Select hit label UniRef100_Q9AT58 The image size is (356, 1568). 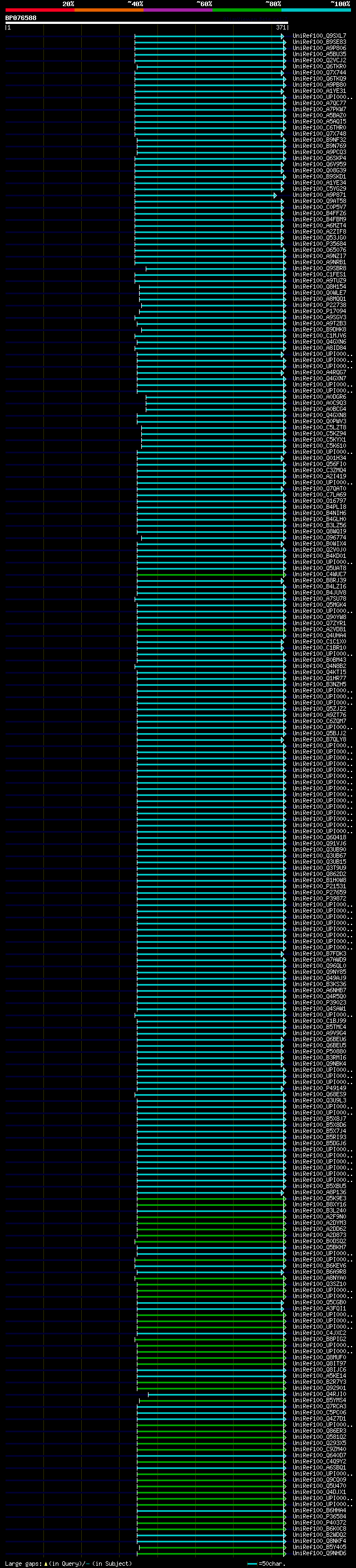319,201
